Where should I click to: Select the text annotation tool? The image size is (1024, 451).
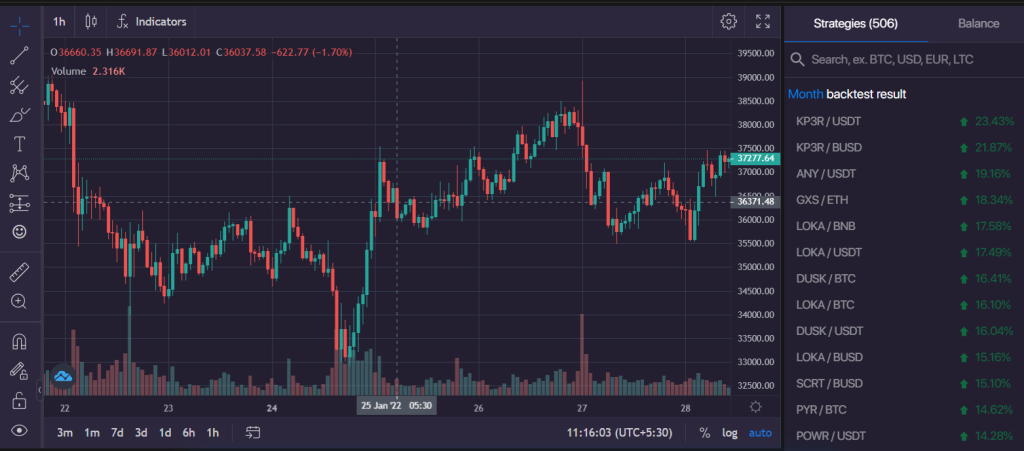tap(20, 144)
